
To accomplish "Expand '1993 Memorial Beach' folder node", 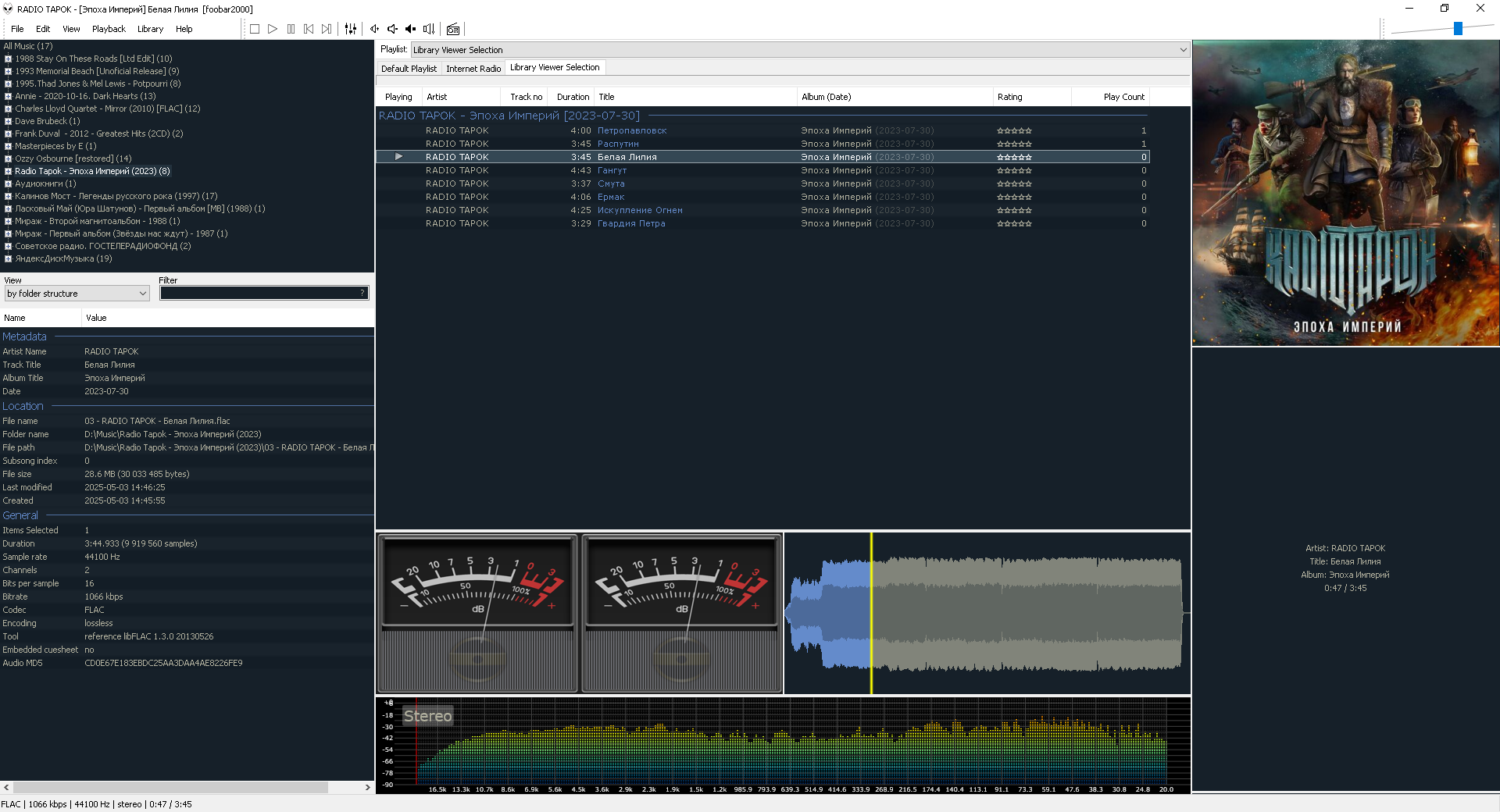I will pos(8,71).
